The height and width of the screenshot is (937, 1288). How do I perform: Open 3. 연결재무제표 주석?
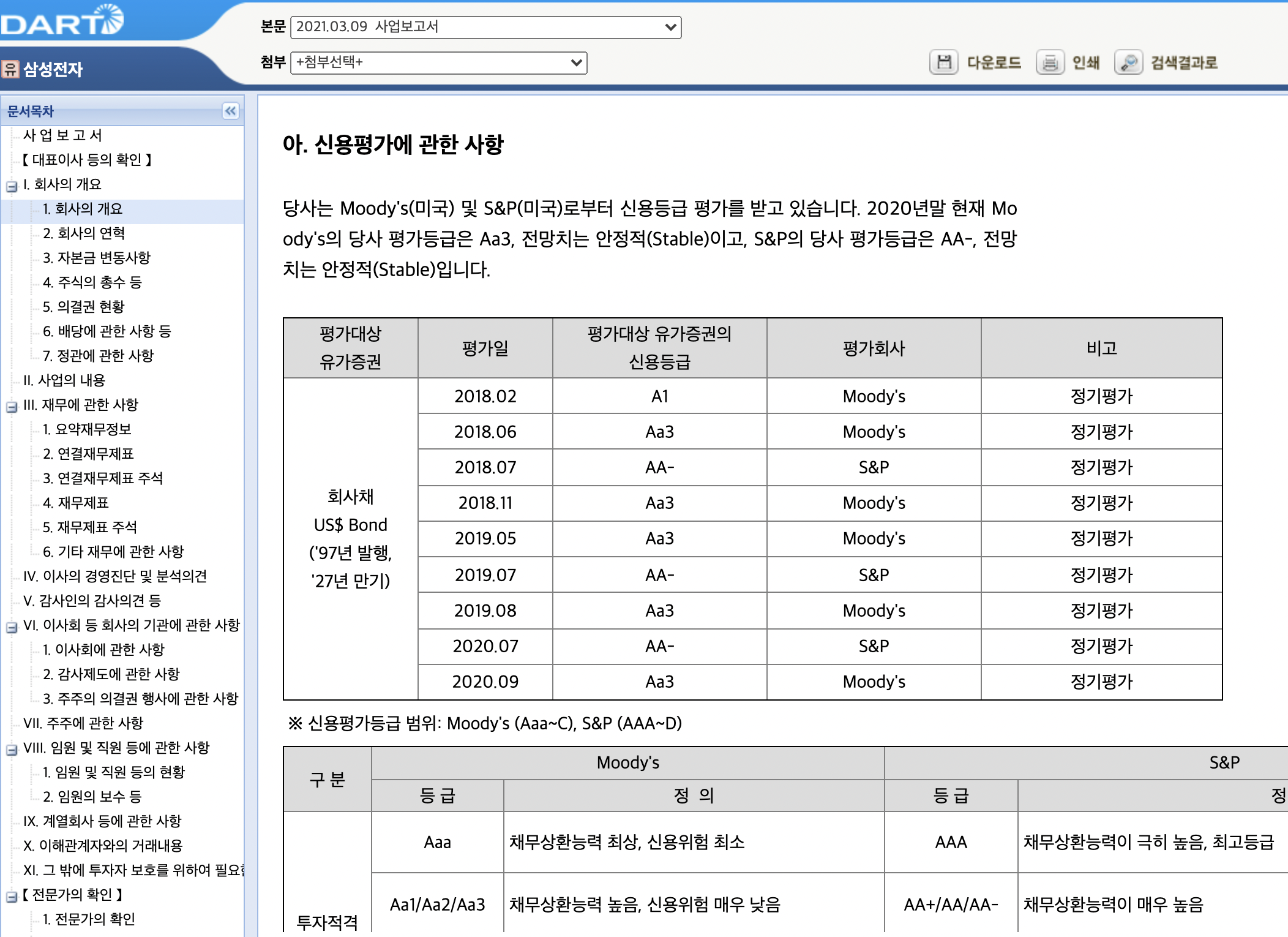click(x=103, y=478)
